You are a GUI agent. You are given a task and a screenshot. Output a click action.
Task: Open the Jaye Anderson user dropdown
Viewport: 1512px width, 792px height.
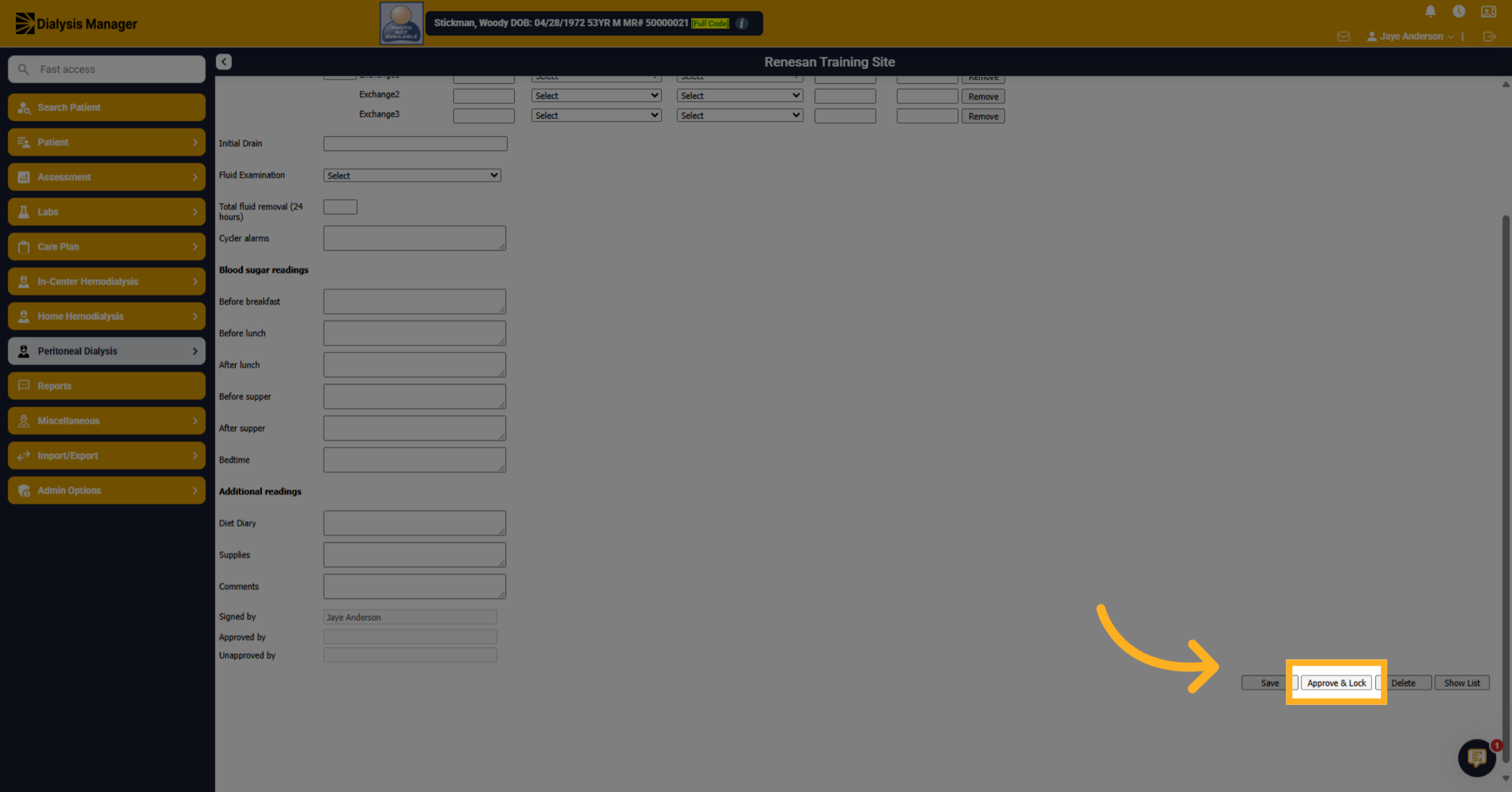click(x=1410, y=37)
